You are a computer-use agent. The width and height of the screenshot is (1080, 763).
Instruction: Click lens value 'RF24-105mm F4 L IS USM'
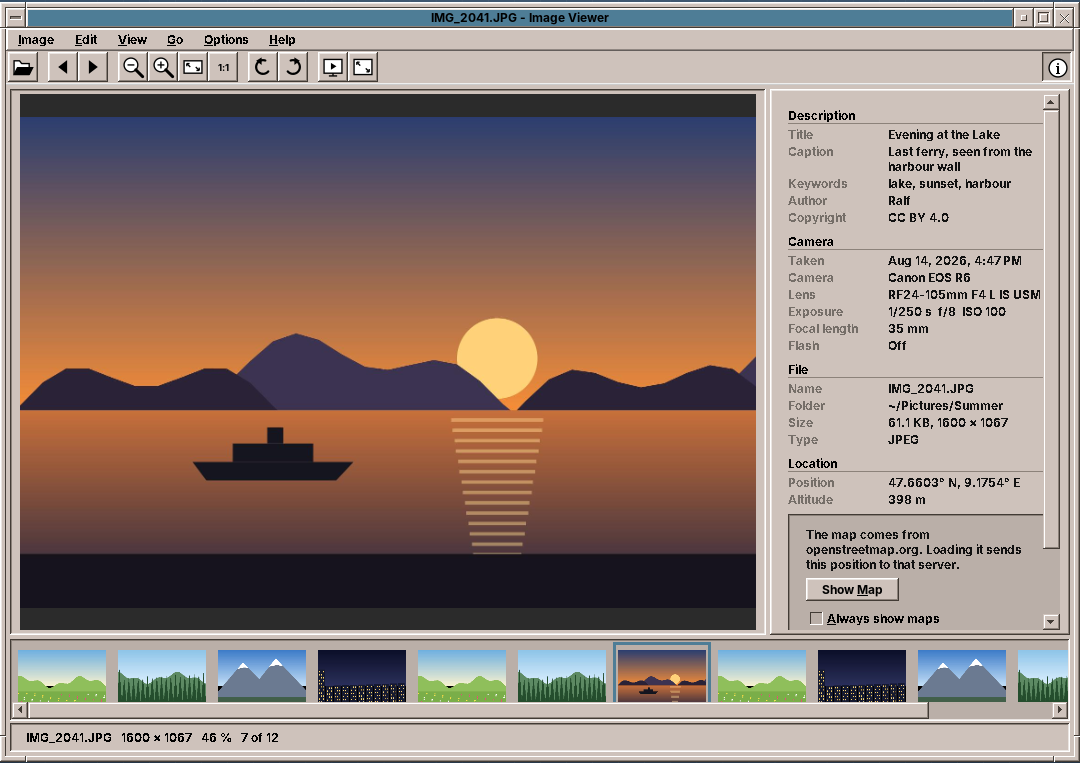tap(964, 295)
